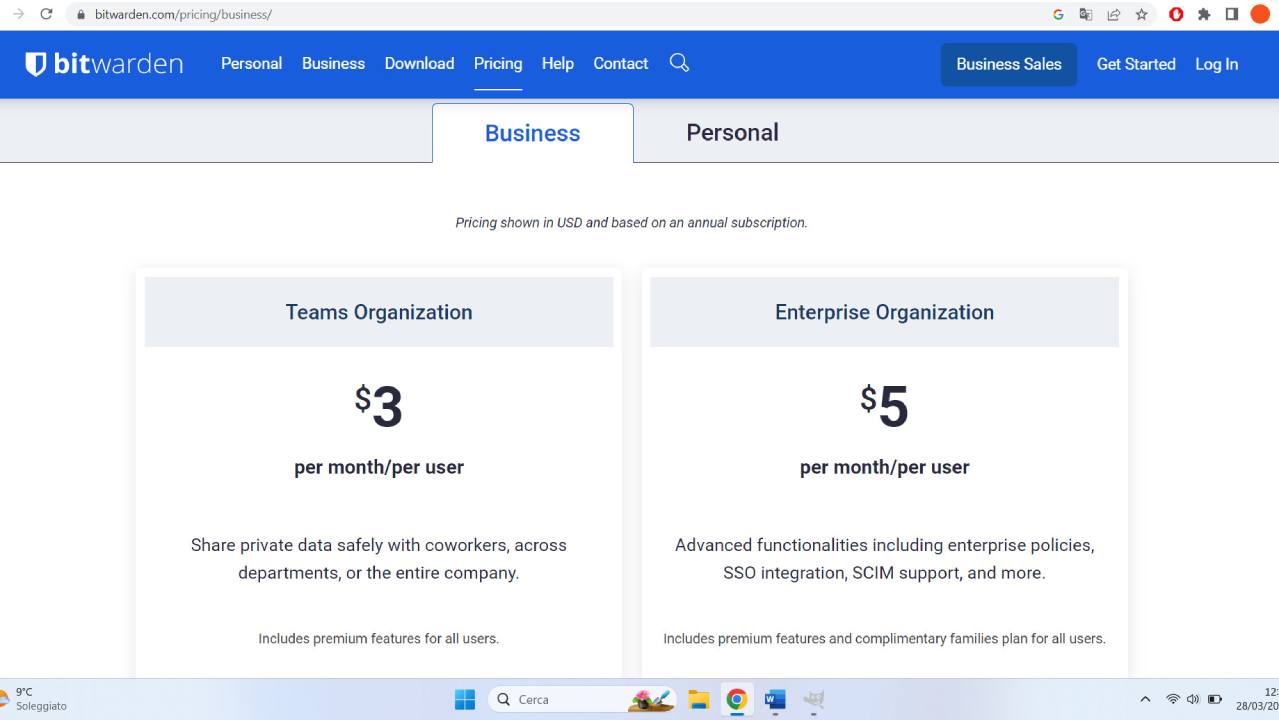Viewport: 1279px width, 720px height.
Task: Click the Chrome taskbar icon
Action: [737, 699]
